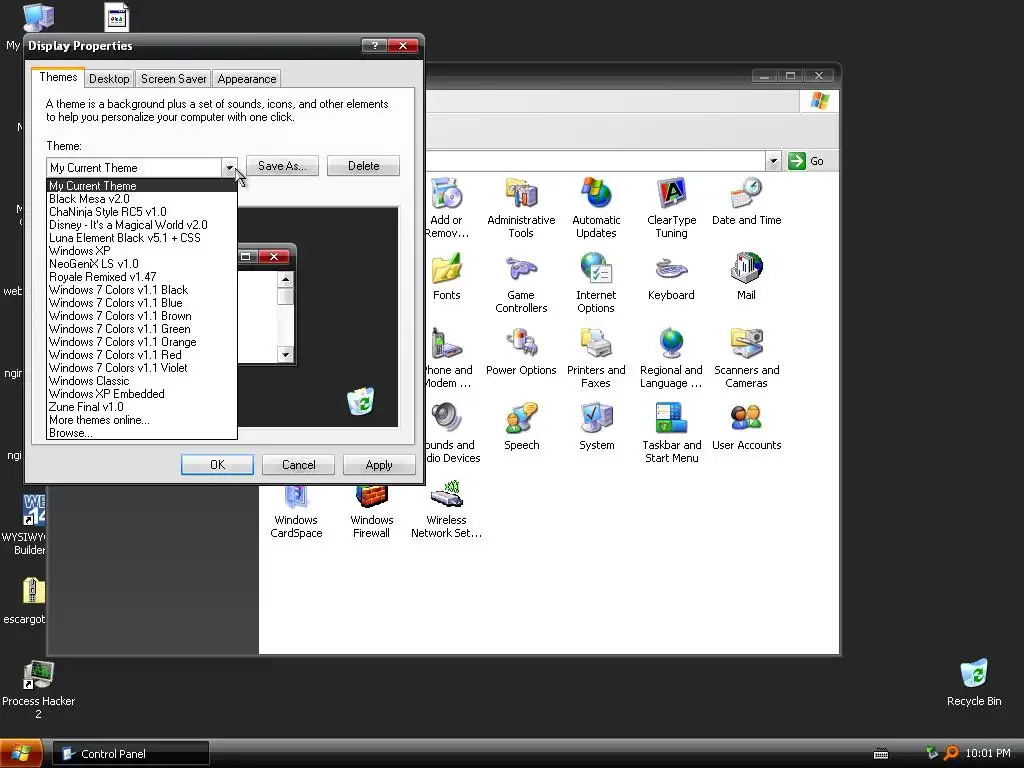Switch to the Themes tab

58,77
